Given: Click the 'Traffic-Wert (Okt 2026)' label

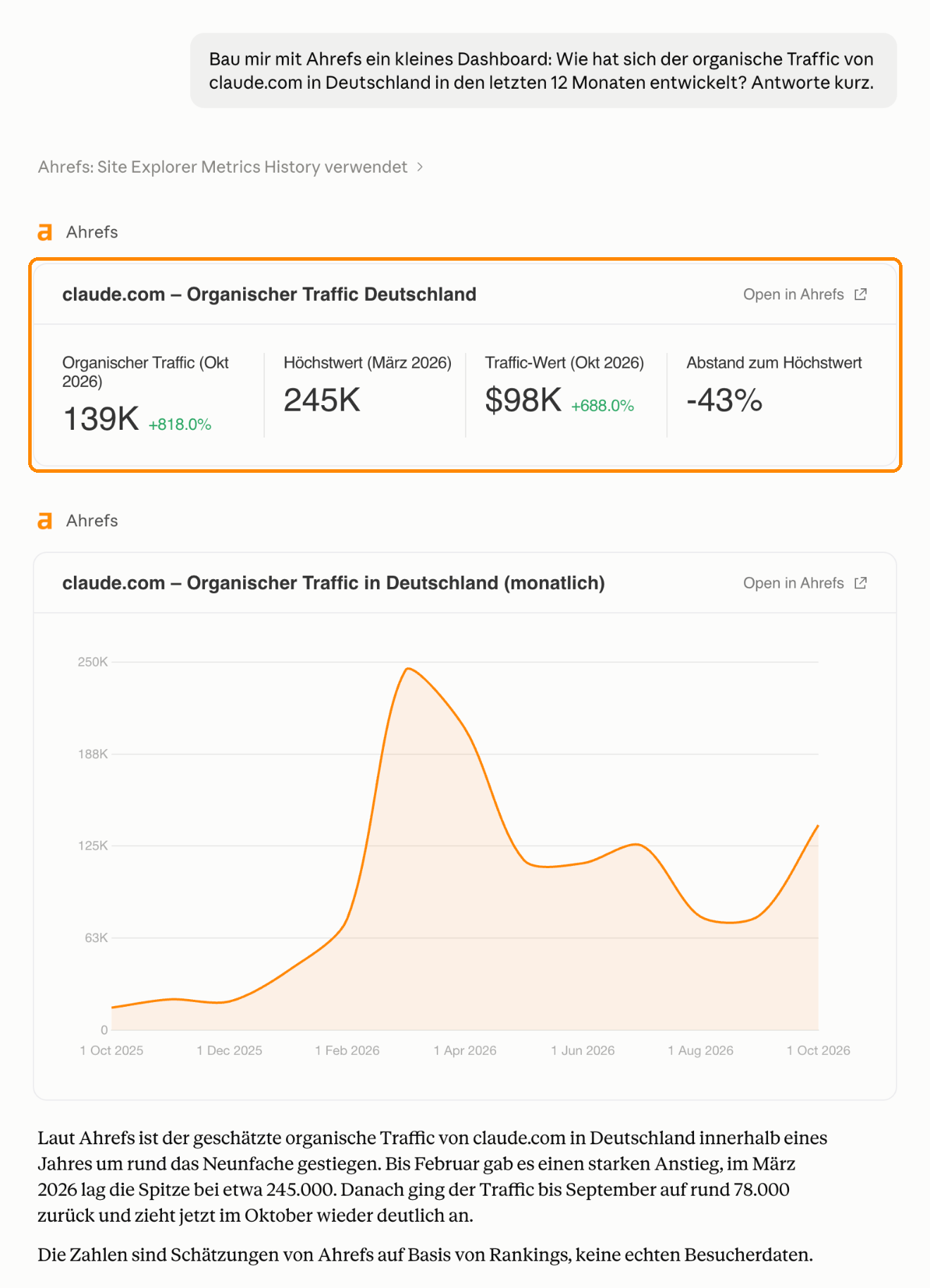Looking at the screenshot, I should (565, 363).
